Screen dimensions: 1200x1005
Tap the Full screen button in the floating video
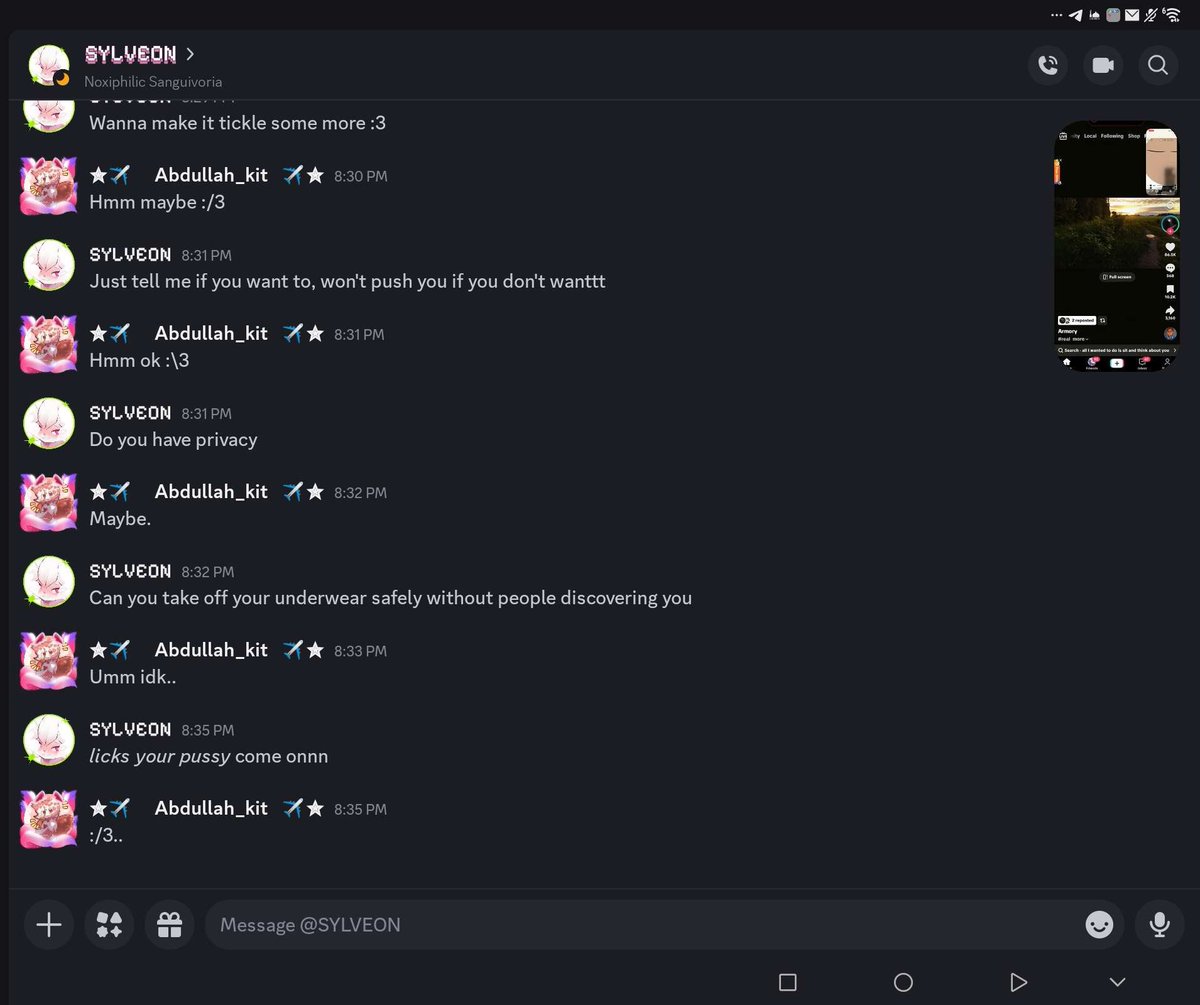coord(1116,276)
